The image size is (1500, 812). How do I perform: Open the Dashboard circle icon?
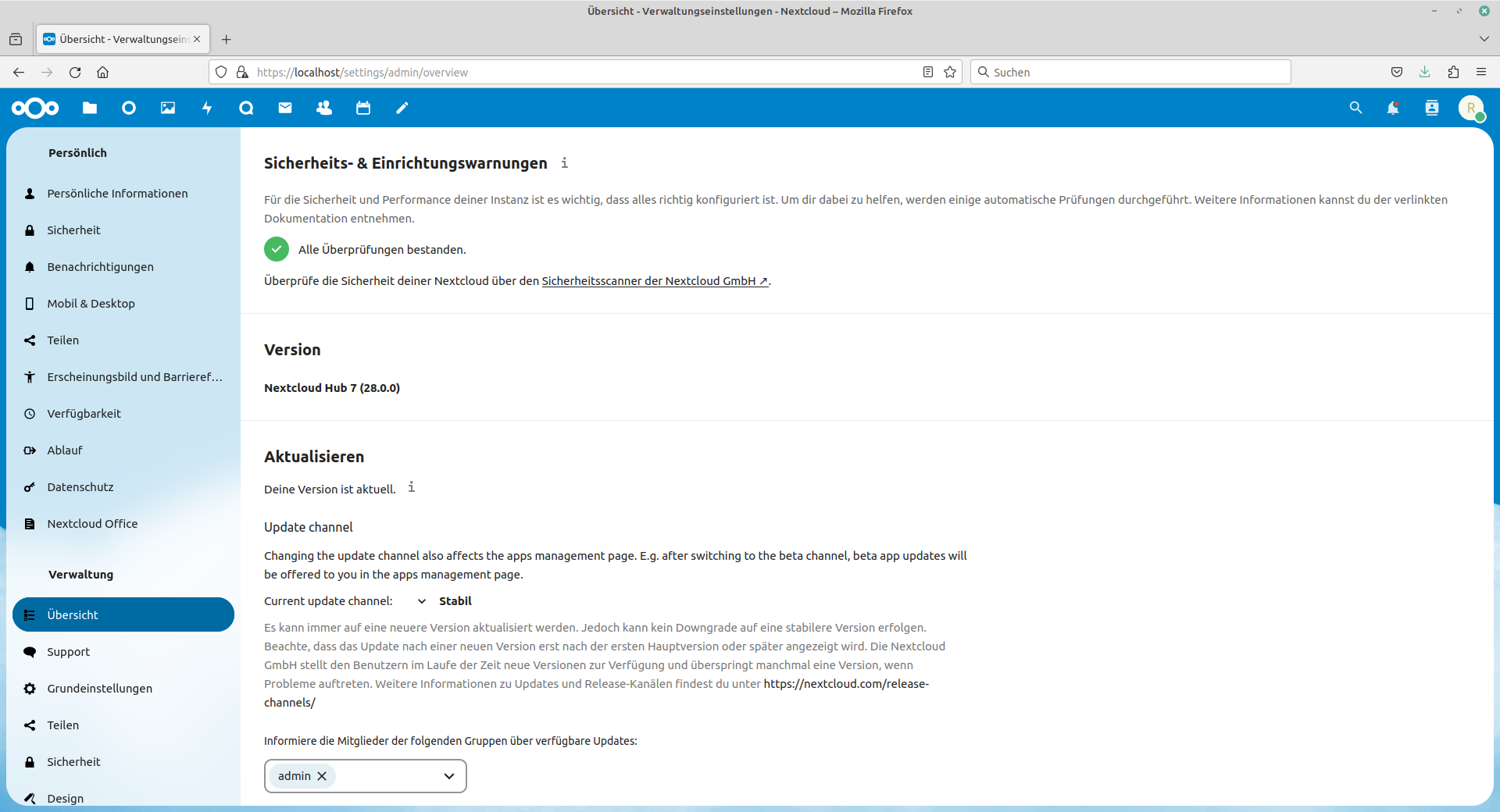click(129, 108)
